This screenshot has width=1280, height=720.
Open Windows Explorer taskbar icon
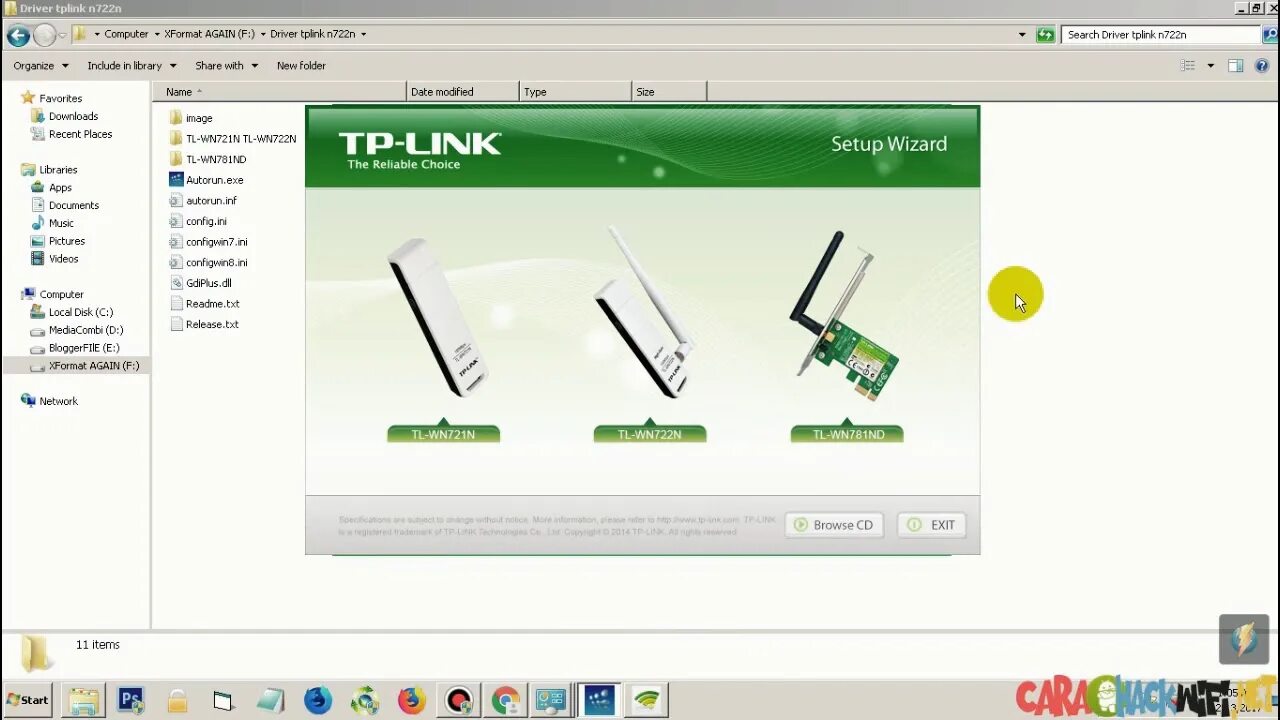pos(84,700)
